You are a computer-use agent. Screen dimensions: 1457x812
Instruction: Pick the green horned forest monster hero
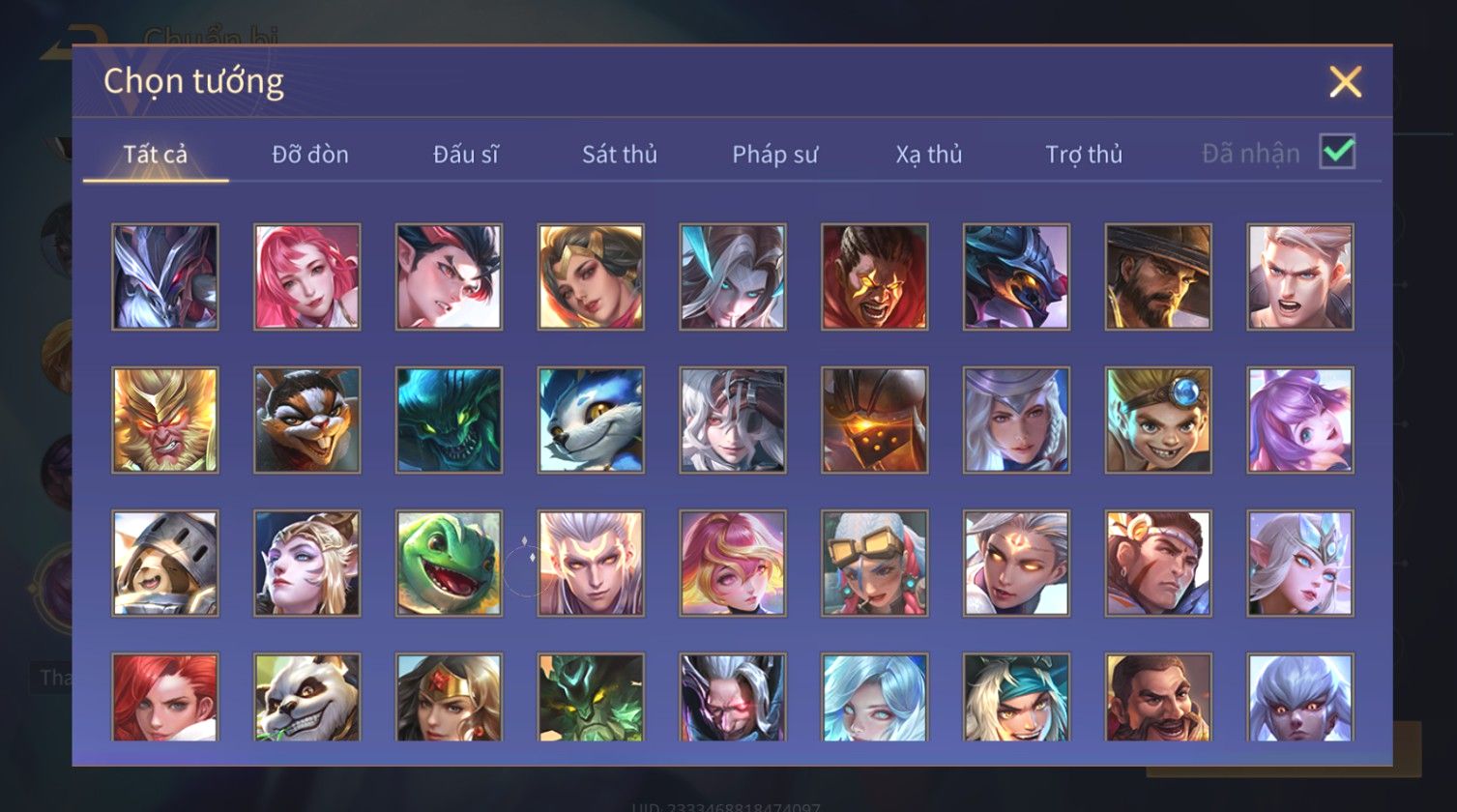[591, 698]
